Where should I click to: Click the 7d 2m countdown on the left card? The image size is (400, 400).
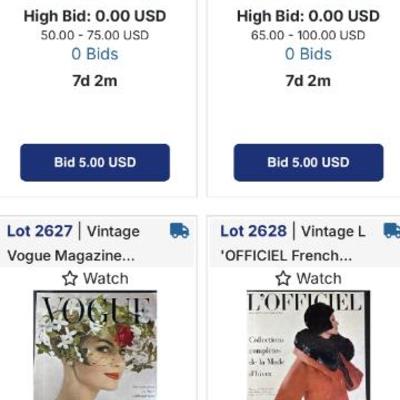point(95,81)
